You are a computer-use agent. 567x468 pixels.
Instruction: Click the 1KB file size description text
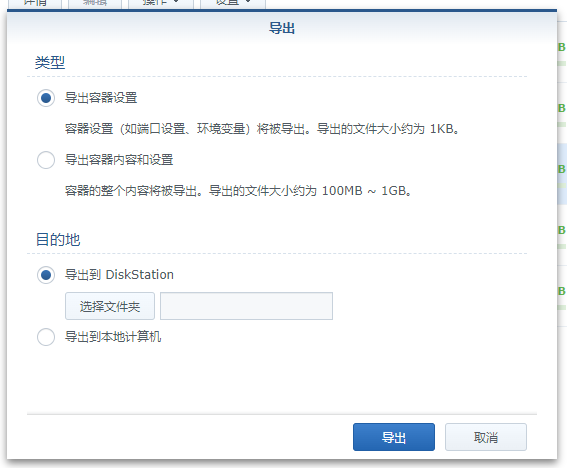(x=262, y=129)
